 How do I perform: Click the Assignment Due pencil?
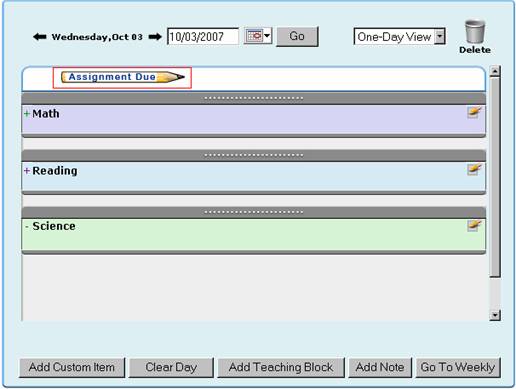tap(122, 77)
